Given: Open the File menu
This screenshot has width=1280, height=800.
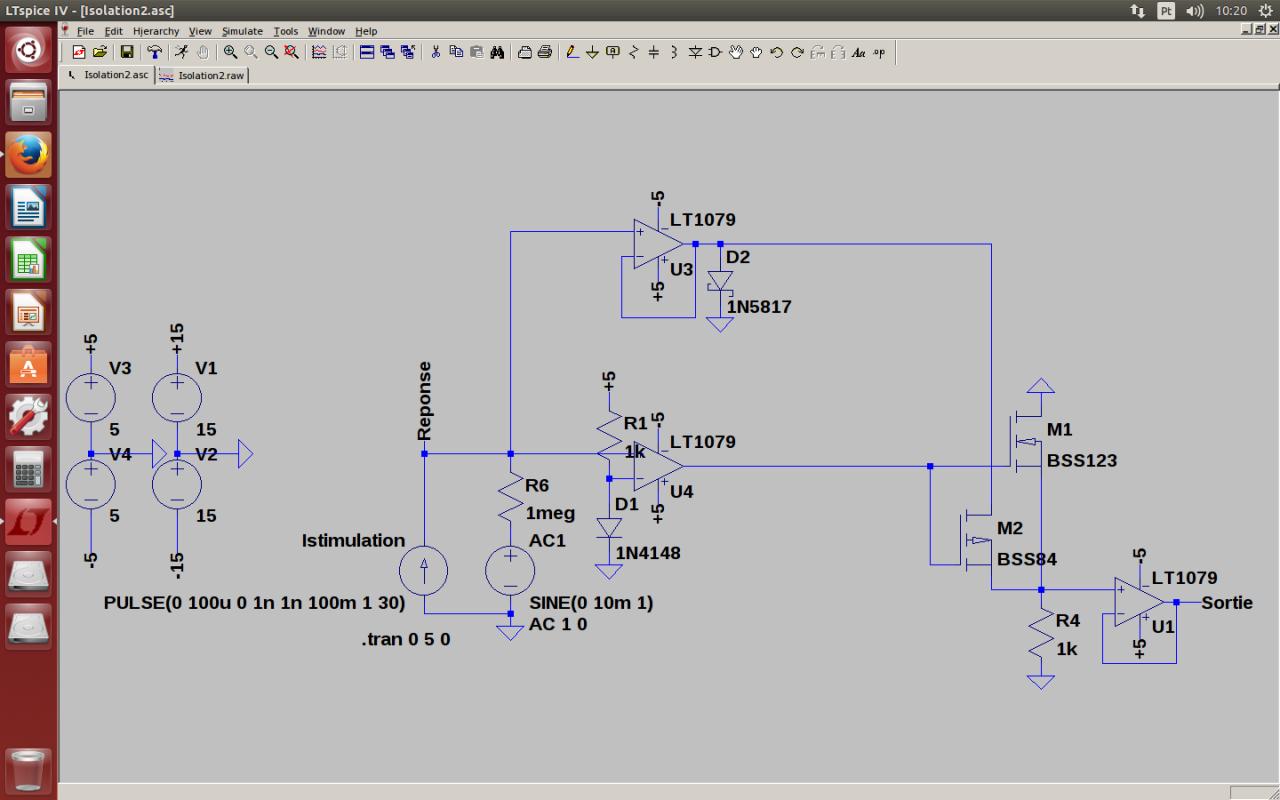Looking at the screenshot, I should point(85,31).
